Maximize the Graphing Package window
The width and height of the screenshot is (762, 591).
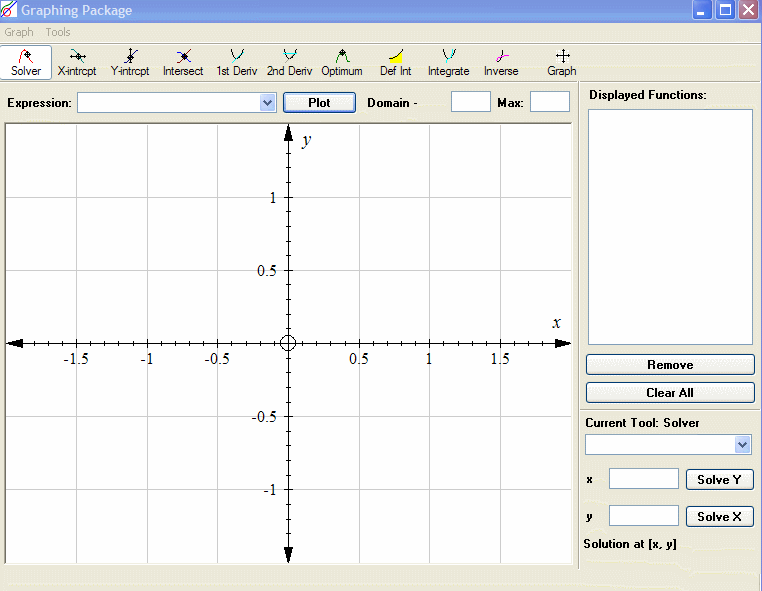point(725,10)
